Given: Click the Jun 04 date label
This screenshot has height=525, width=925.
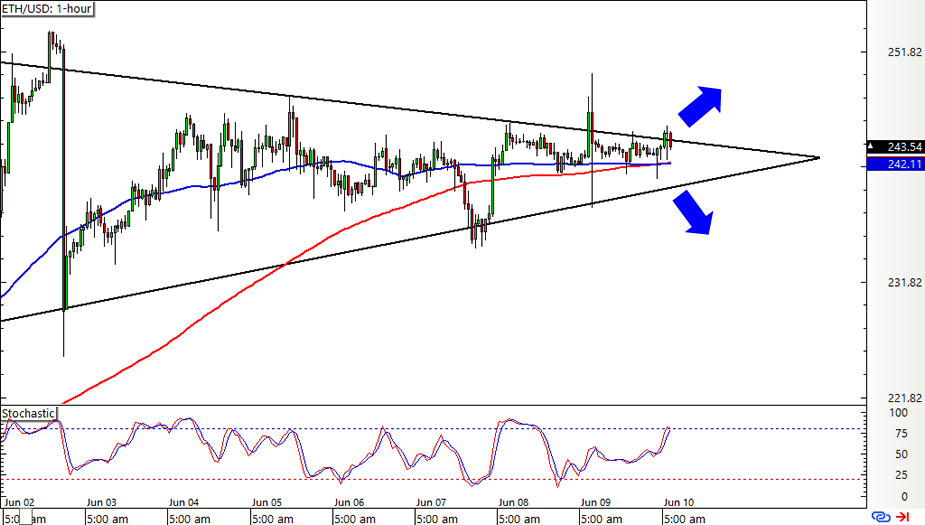Looking at the screenshot, I should [184, 503].
